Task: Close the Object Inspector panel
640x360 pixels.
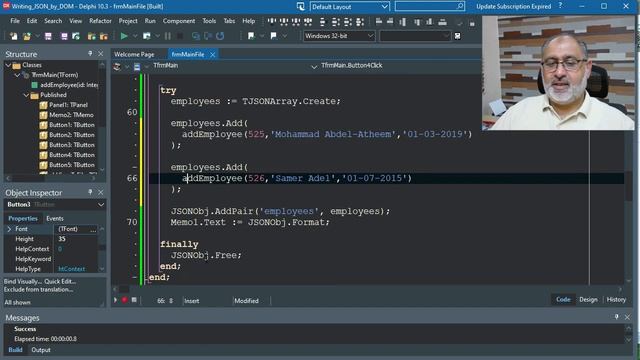Action: point(100,192)
